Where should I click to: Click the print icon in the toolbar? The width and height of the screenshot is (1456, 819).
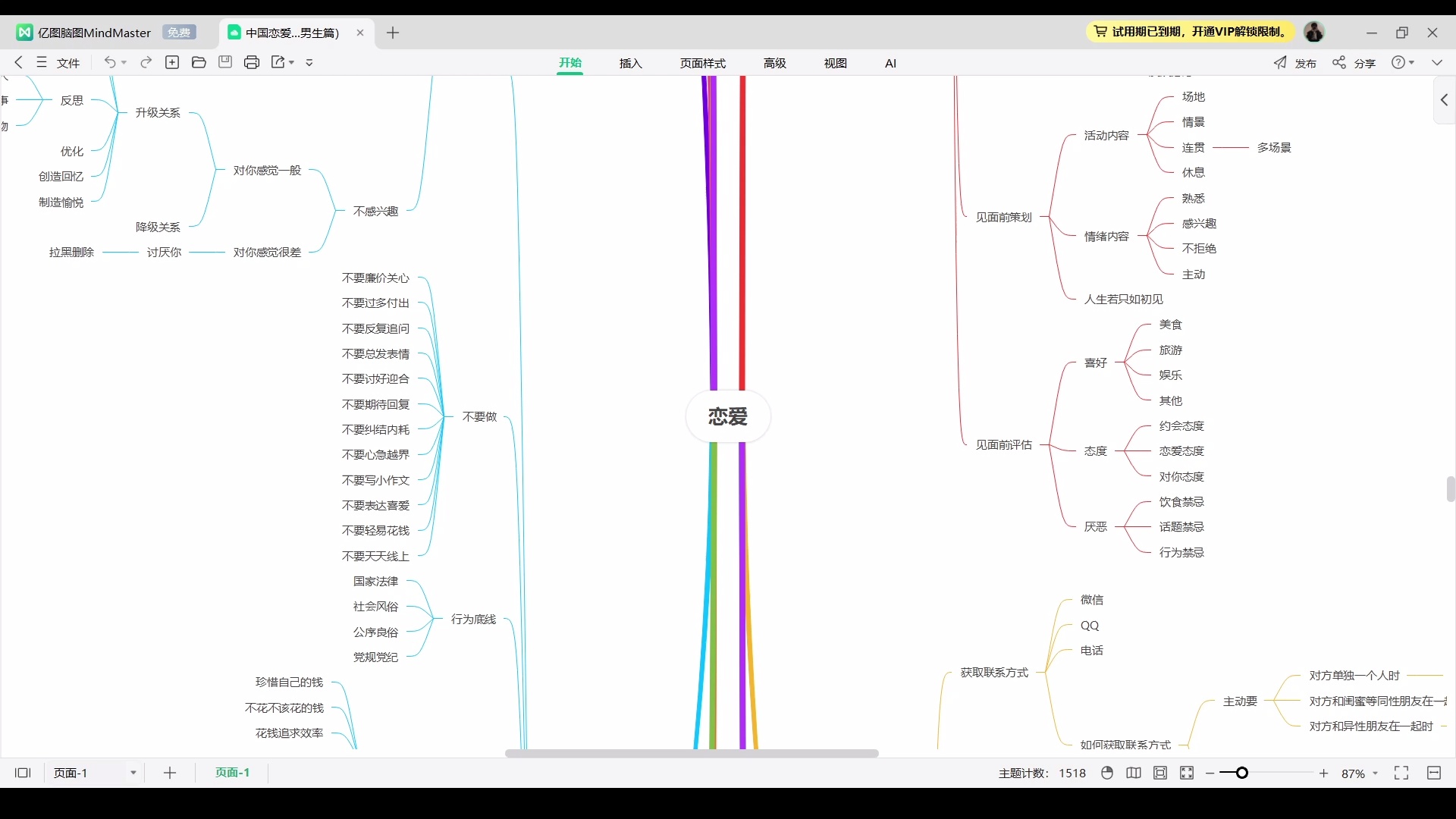click(x=252, y=62)
